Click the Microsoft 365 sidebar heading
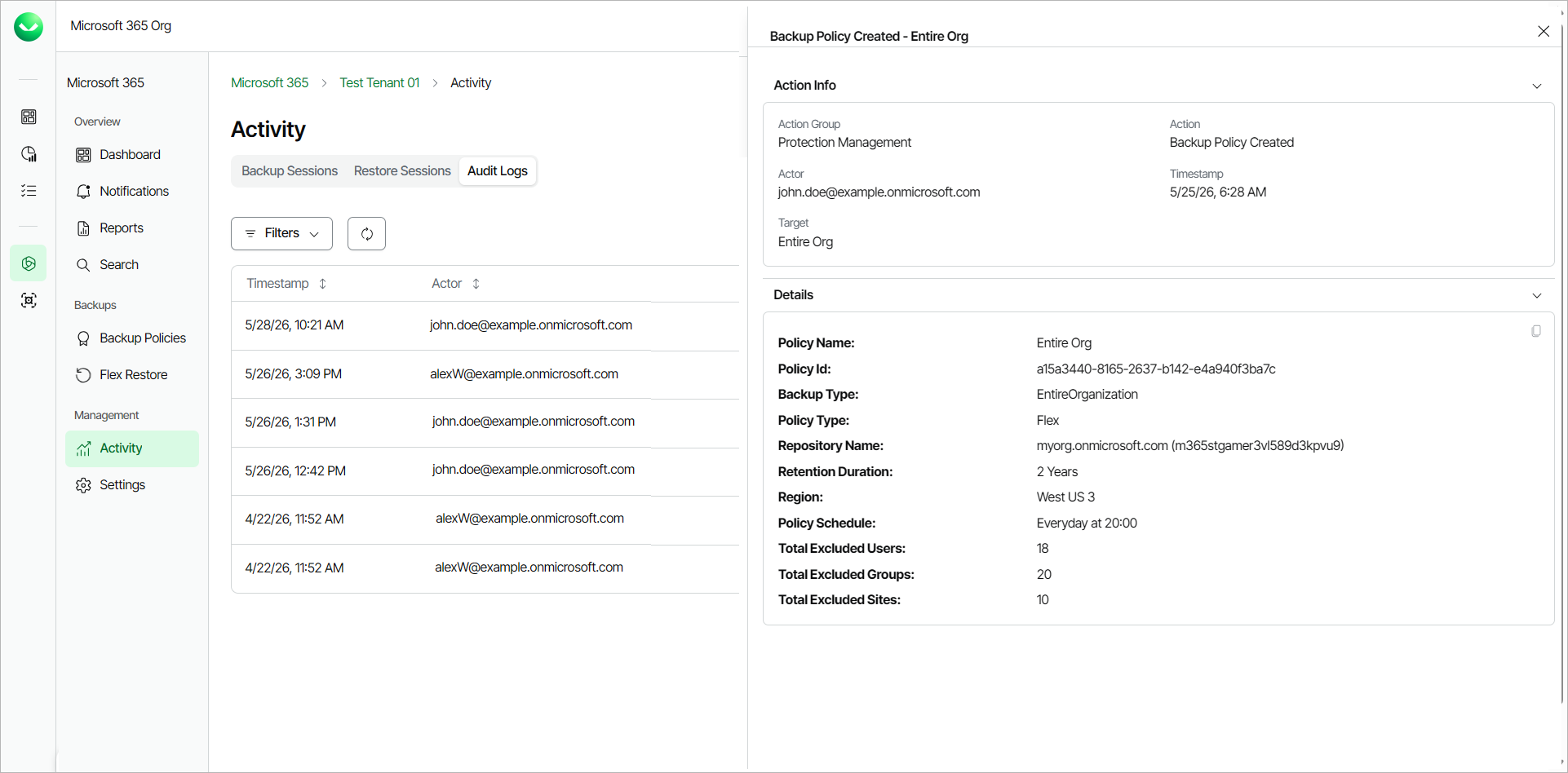Viewport: 1568px width, 773px height. (105, 83)
